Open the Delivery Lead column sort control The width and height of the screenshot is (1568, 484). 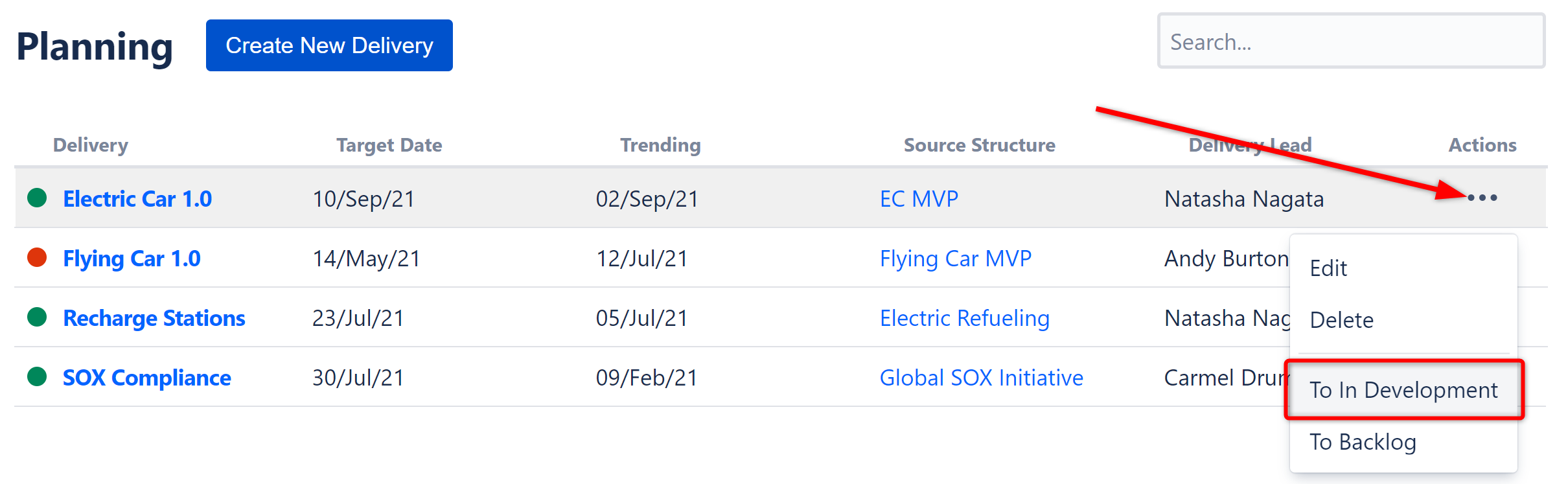tap(1251, 144)
